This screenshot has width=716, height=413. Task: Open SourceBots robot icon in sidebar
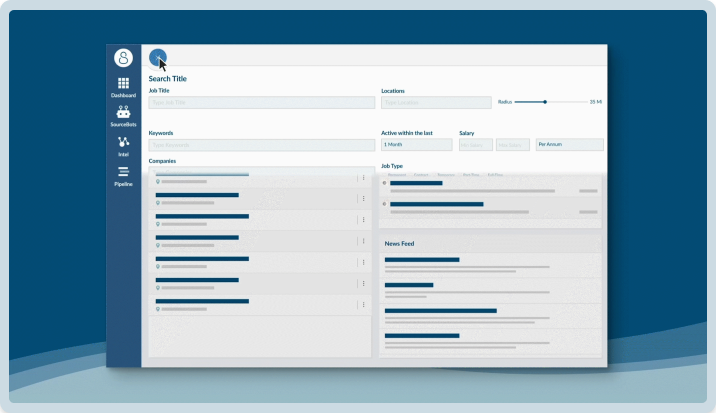(x=123, y=112)
